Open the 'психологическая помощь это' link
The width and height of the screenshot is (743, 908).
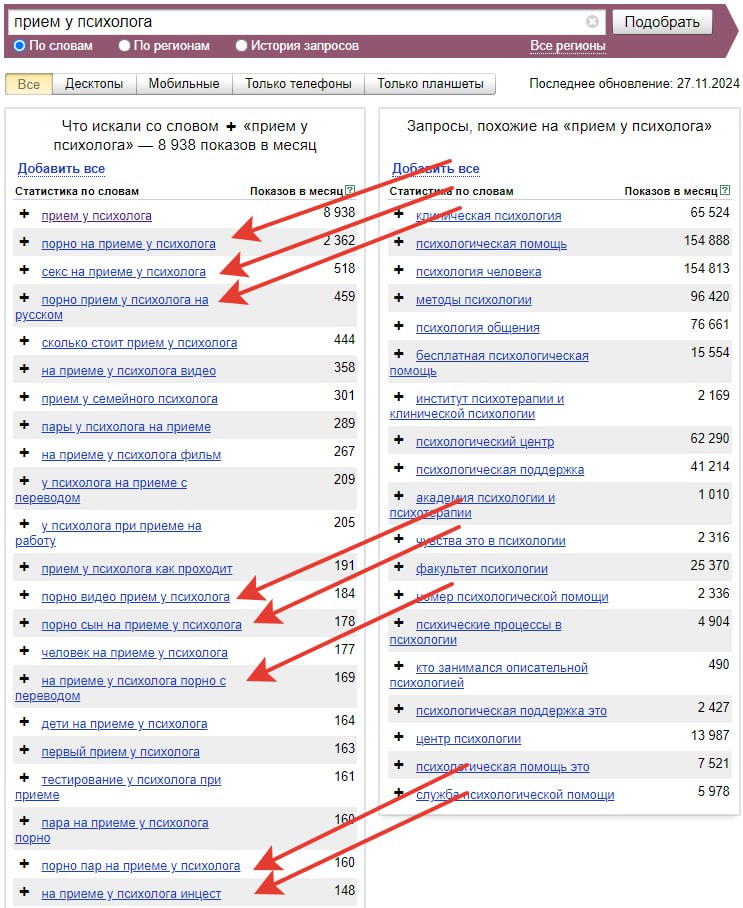(502, 767)
